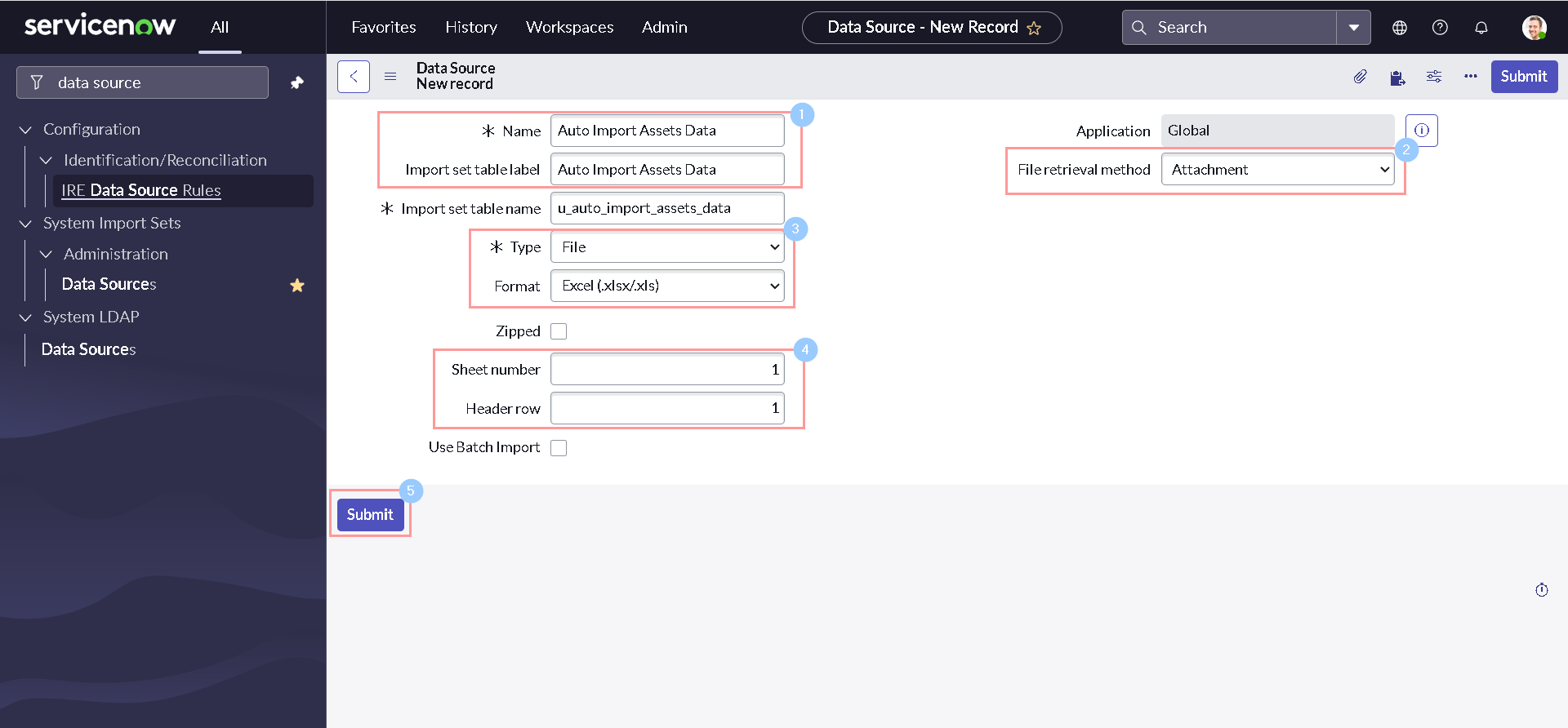Click the Import set table label field
The height and width of the screenshot is (728, 1568).
[667, 170]
